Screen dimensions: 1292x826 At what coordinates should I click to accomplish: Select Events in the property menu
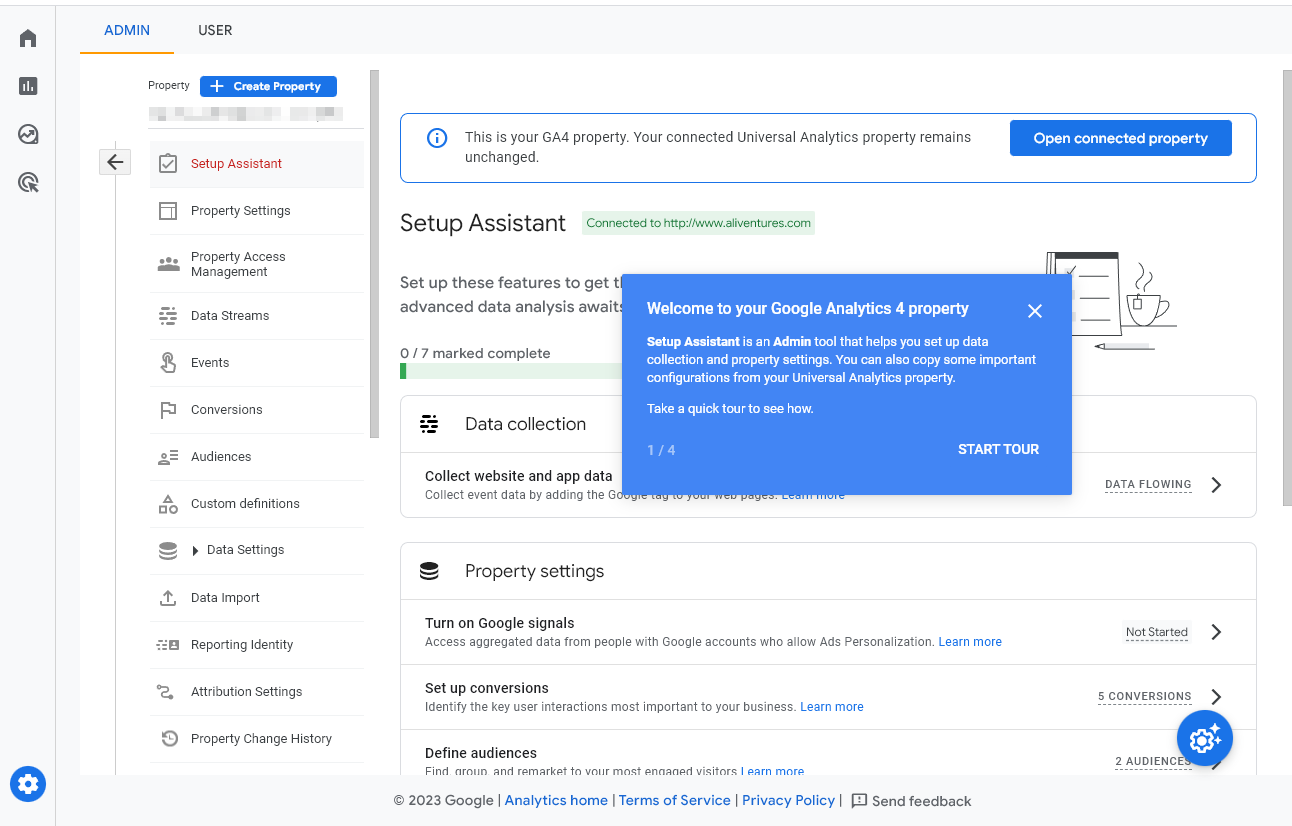(210, 362)
